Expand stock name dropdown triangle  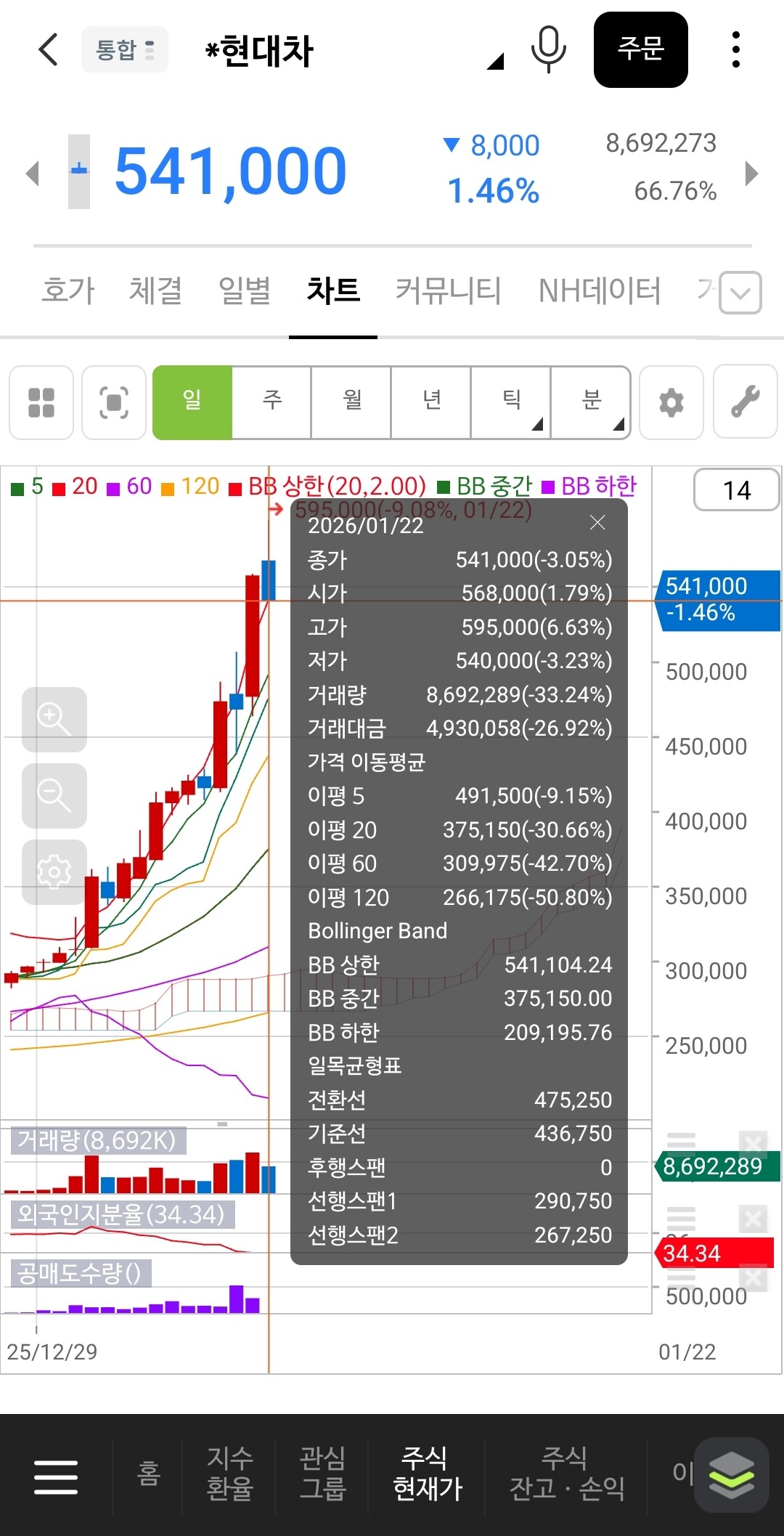(x=495, y=61)
